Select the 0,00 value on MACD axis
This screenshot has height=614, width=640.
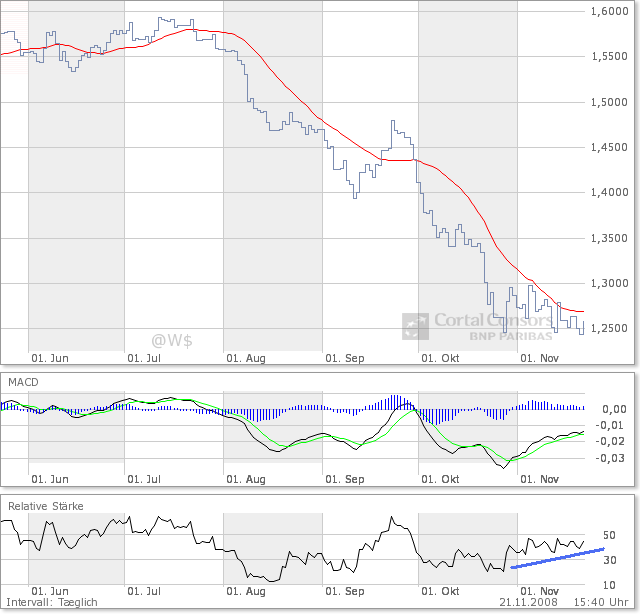[x=614, y=409]
